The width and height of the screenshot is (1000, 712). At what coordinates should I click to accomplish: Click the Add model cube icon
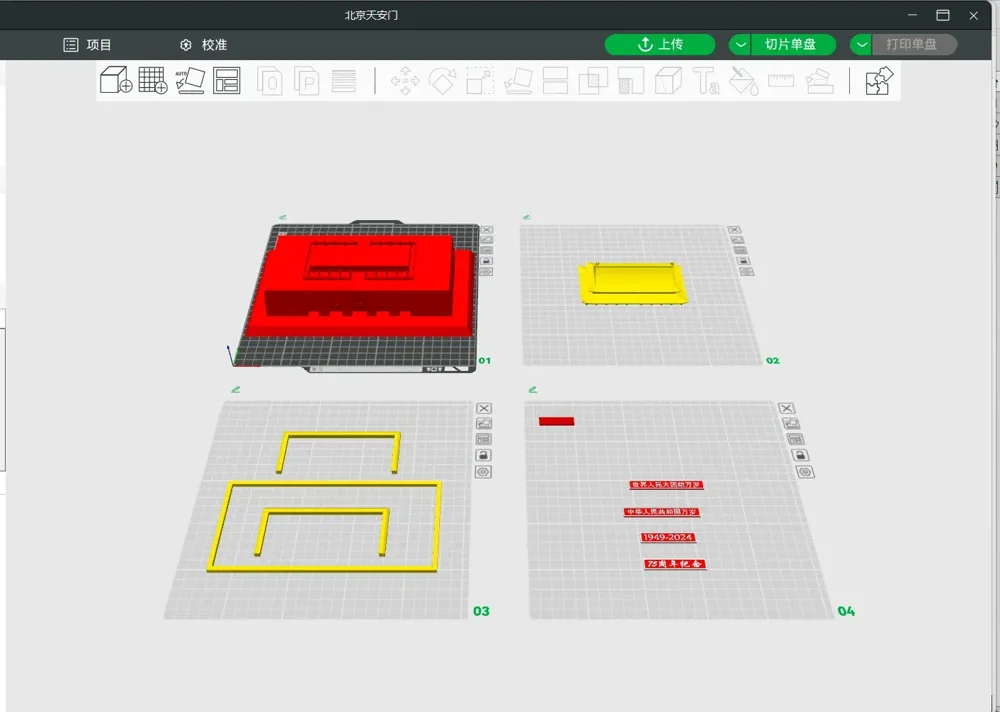point(115,80)
